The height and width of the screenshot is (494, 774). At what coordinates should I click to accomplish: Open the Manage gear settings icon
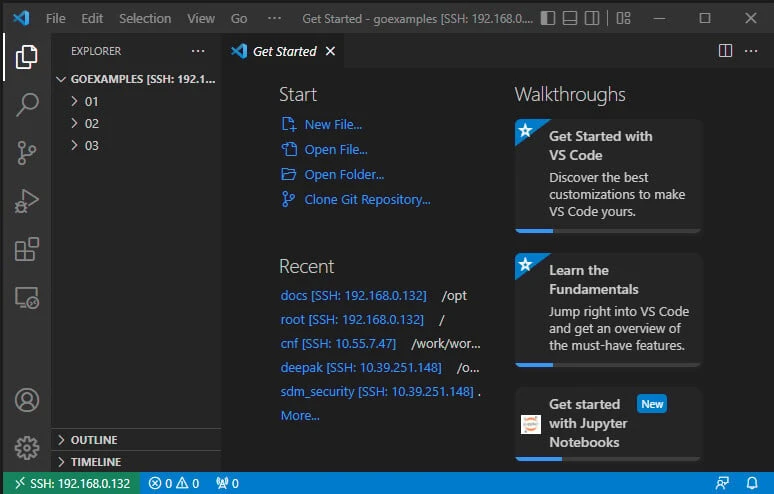tap(27, 447)
